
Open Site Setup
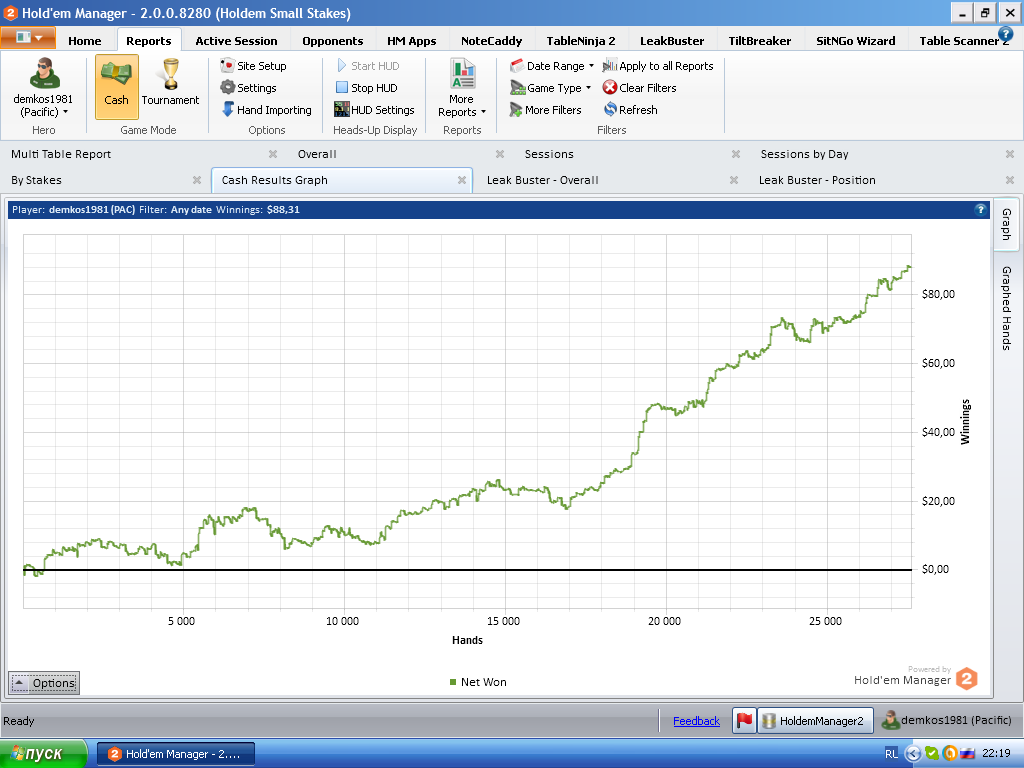click(253, 66)
